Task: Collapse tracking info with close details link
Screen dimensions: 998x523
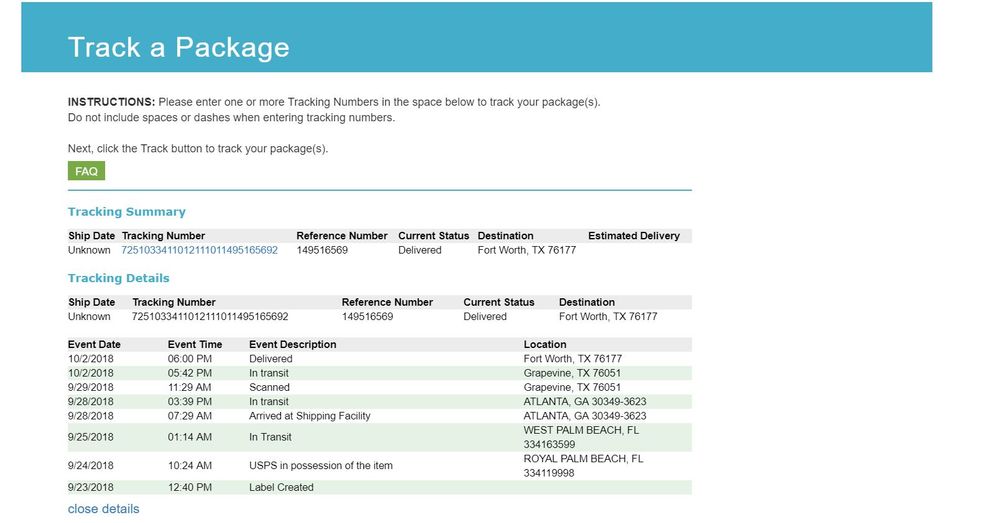Action: pyautogui.click(x=103, y=509)
